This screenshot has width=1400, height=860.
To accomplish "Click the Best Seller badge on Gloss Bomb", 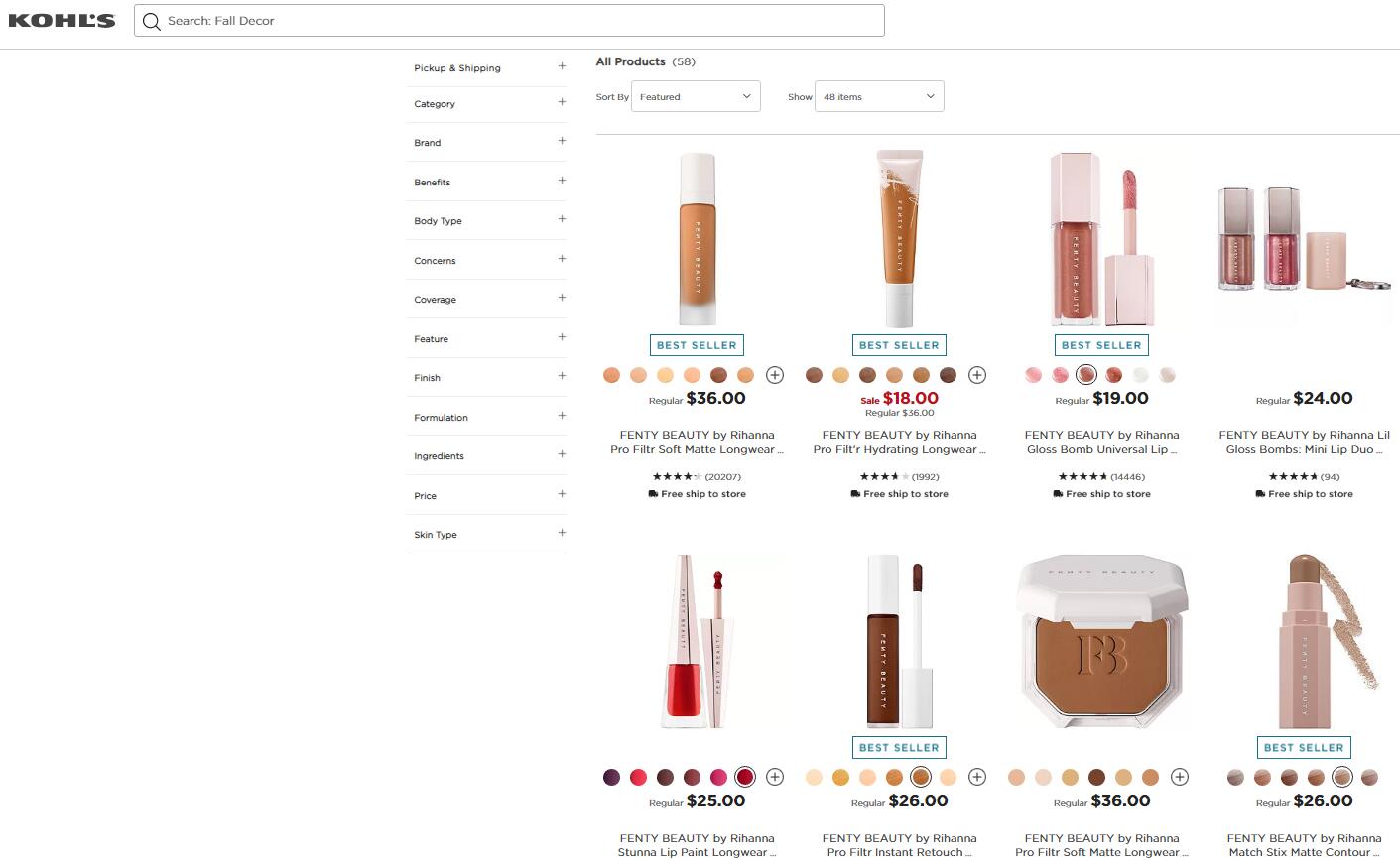I will point(1101,345).
